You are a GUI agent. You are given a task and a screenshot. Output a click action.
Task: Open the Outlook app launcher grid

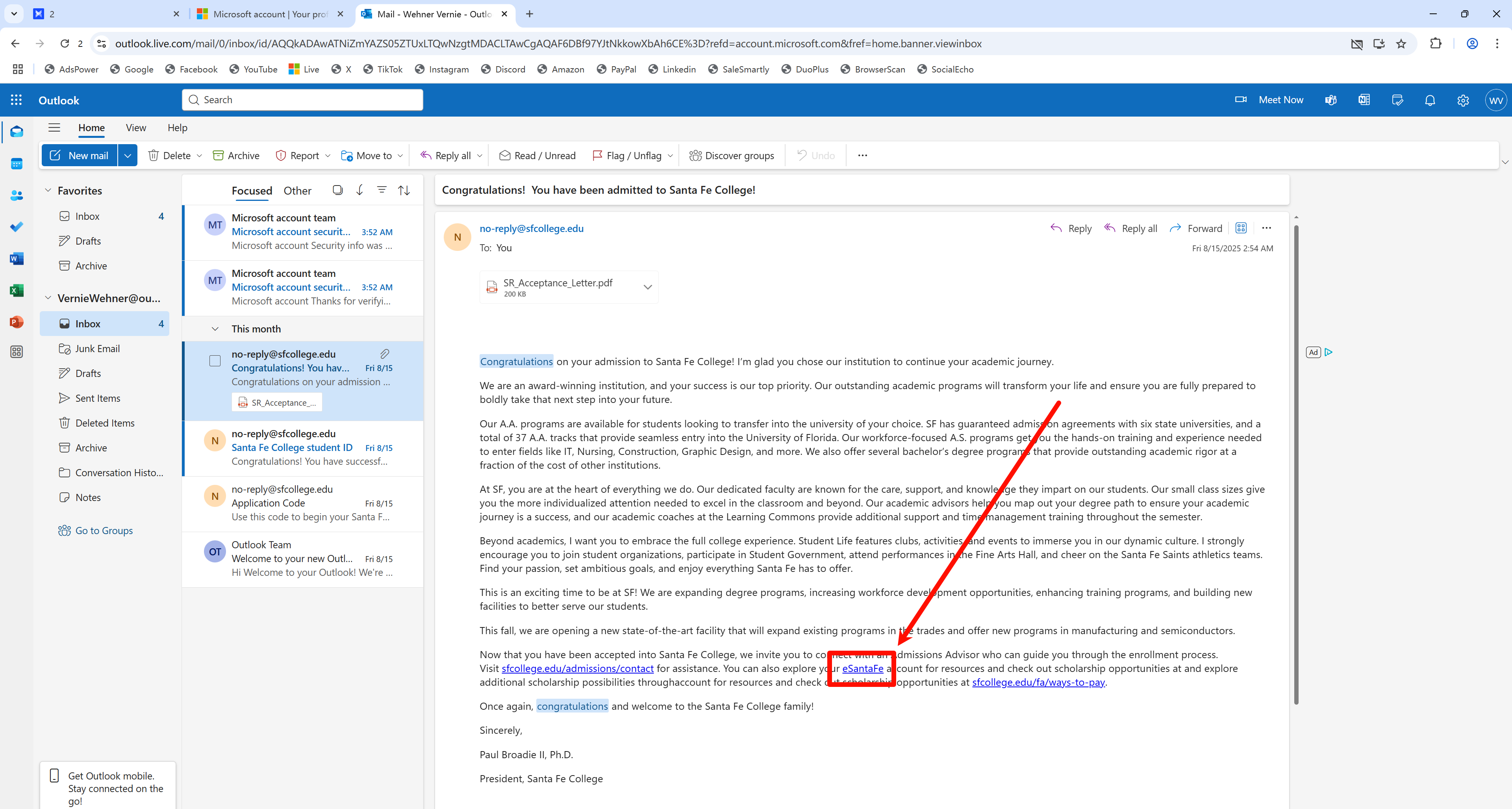pos(17,100)
